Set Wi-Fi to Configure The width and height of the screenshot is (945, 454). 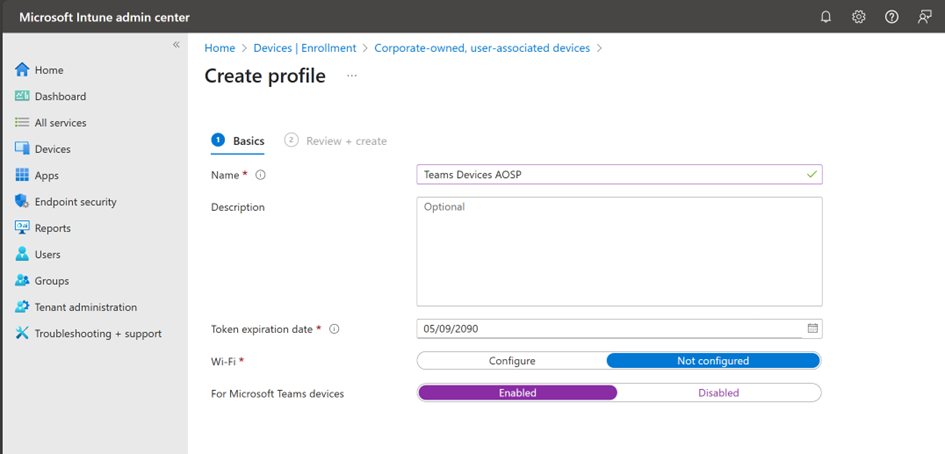point(512,361)
